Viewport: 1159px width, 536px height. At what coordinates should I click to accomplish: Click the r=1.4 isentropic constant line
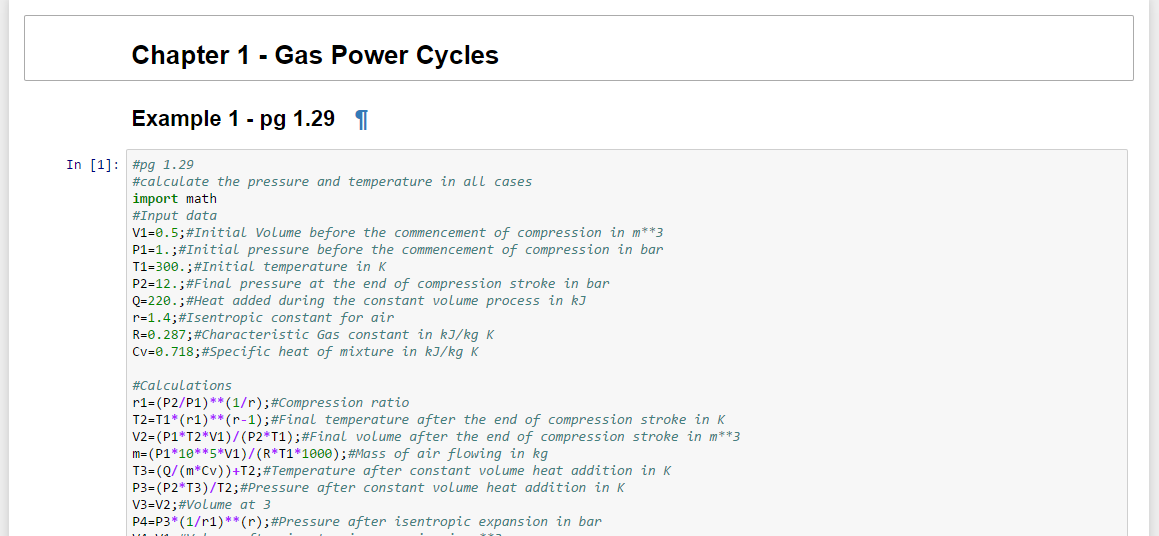click(263, 318)
